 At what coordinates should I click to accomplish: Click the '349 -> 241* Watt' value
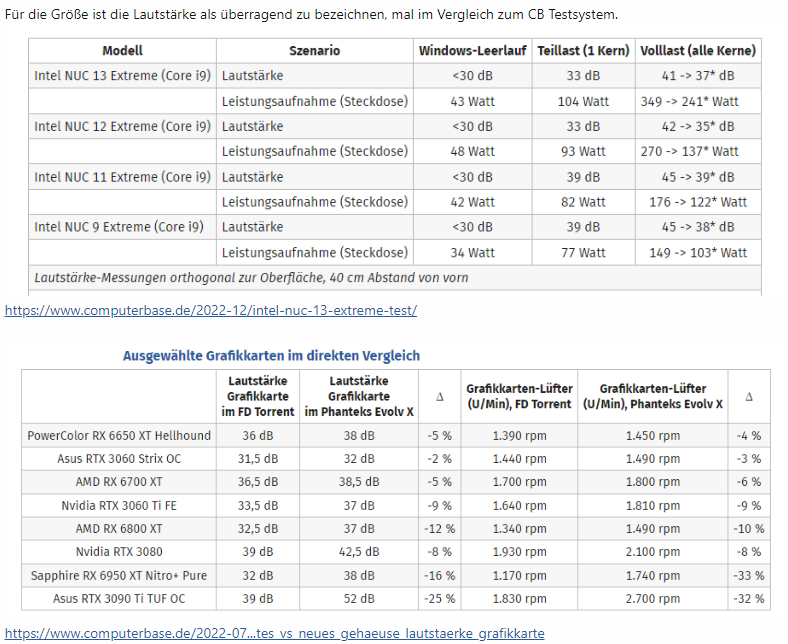click(690, 102)
